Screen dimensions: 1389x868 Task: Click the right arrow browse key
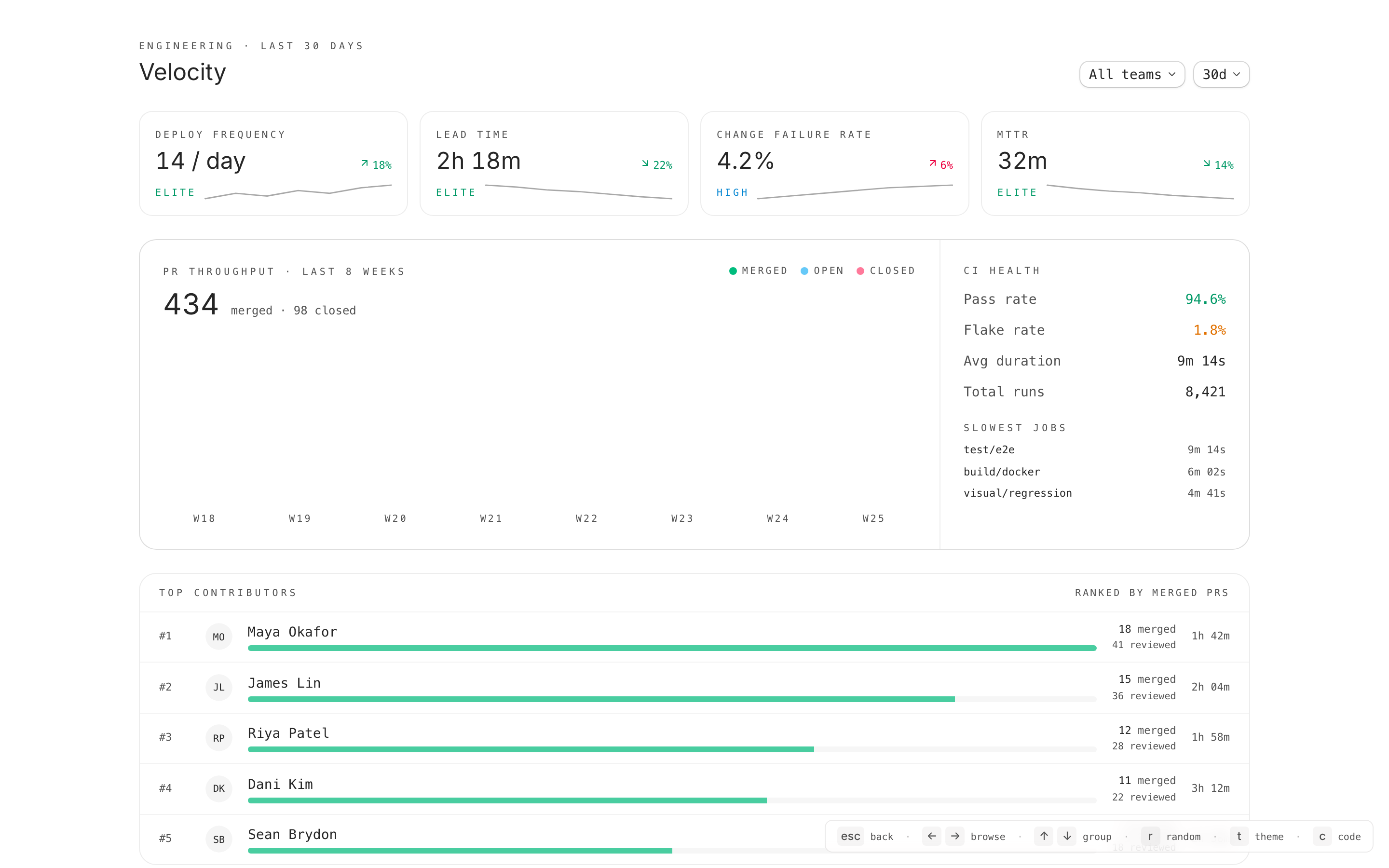tap(955, 836)
